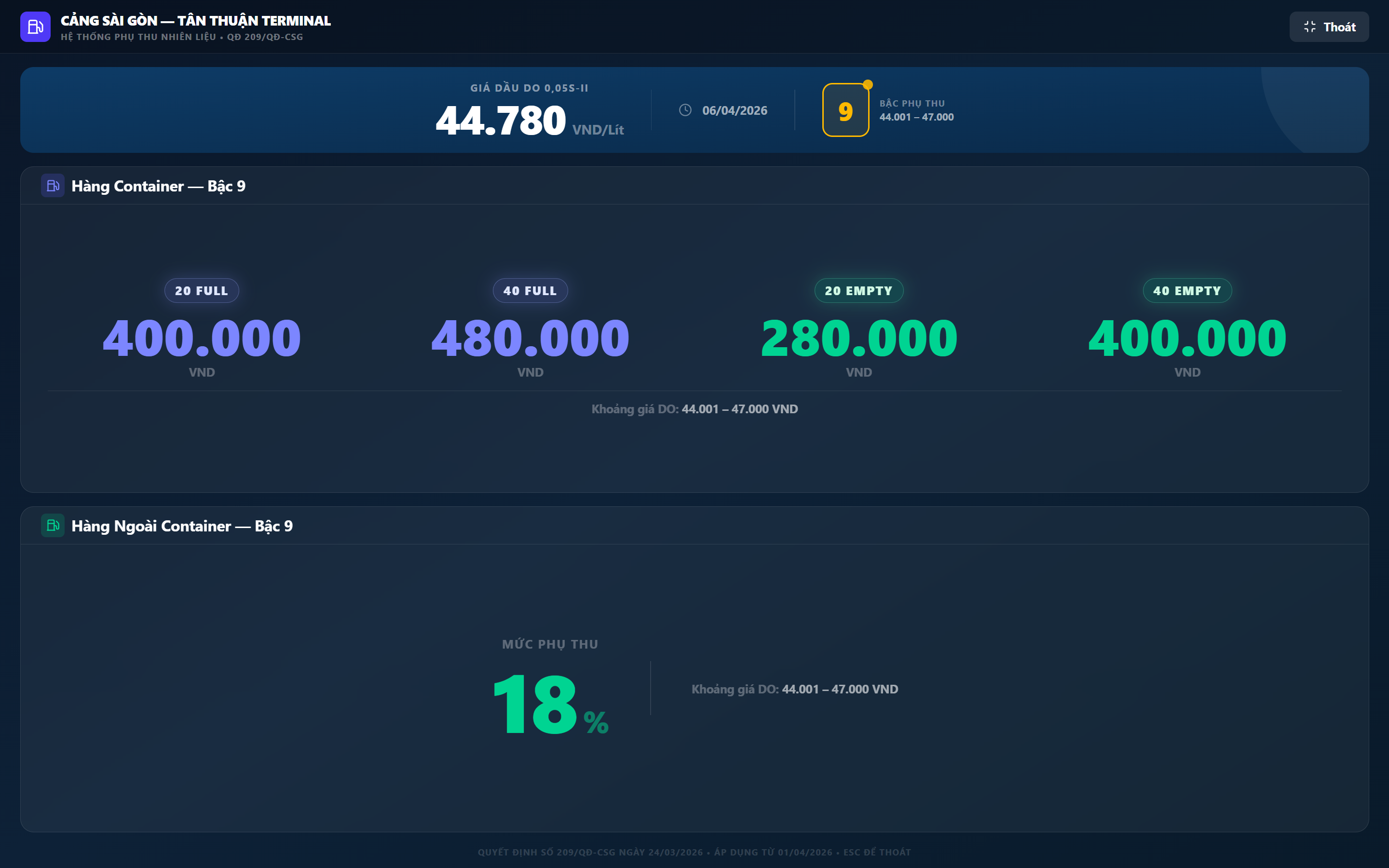This screenshot has height=868, width=1389.
Task: Click the exit fullscreen arrows icon in Thoát
Action: pos(1309,27)
